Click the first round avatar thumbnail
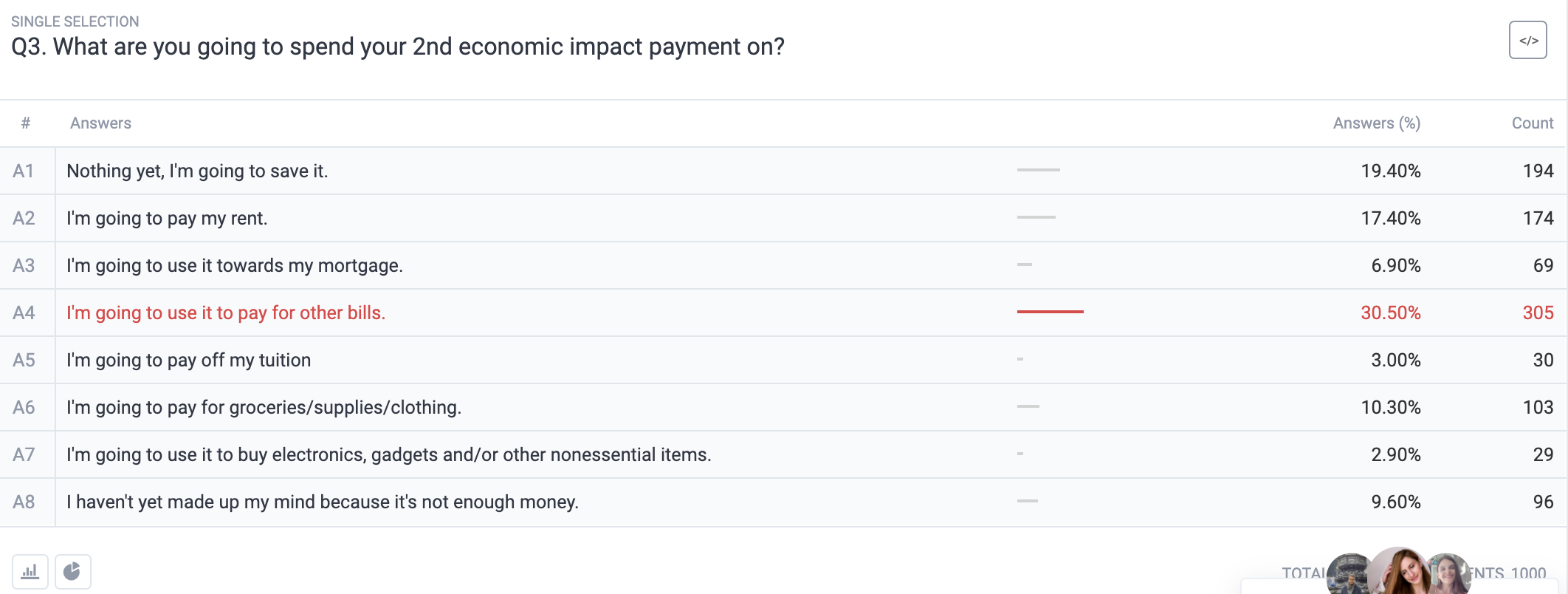 1349,574
